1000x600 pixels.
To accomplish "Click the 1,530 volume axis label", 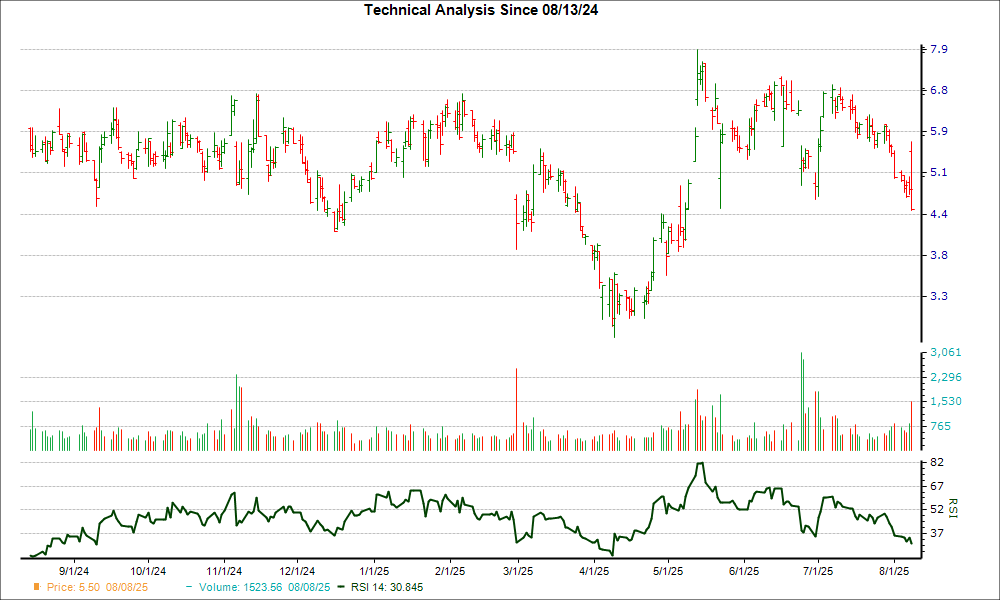I will pyautogui.click(x=946, y=402).
